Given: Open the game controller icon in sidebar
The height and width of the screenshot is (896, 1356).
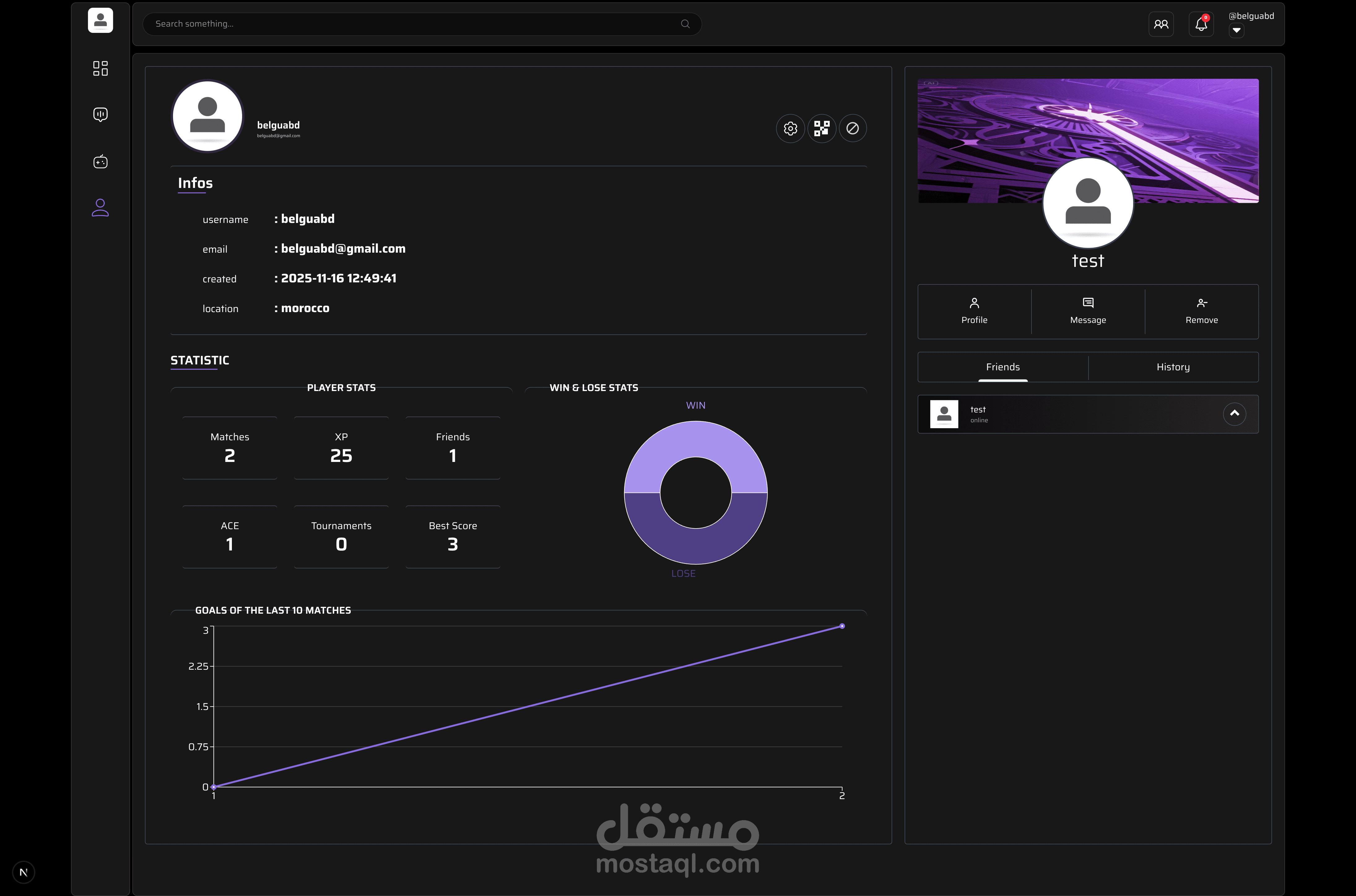Looking at the screenshot, I should (x=100, y=162).
